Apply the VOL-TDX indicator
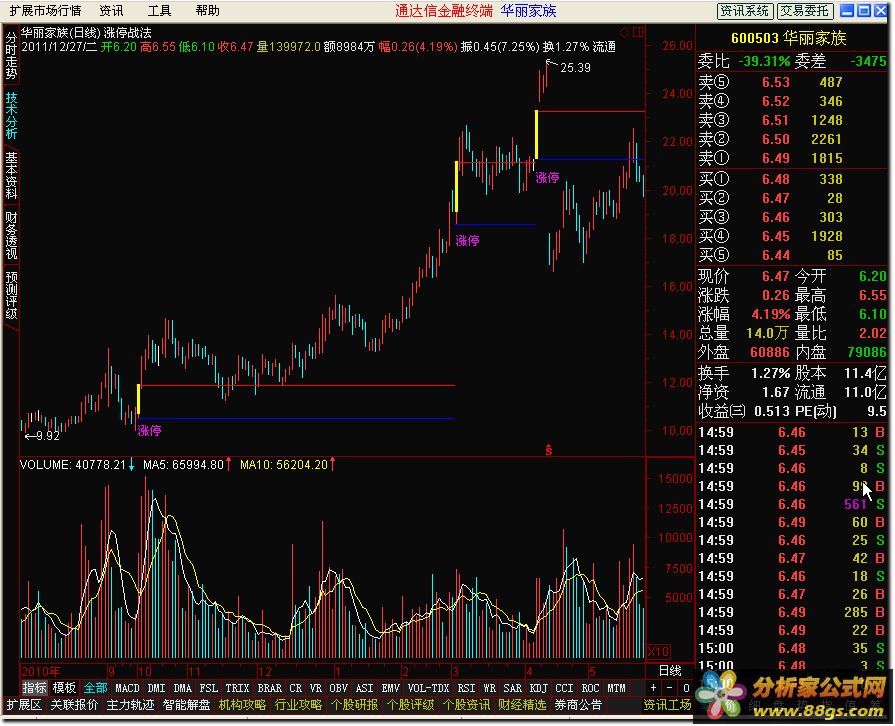 (429, 688)
